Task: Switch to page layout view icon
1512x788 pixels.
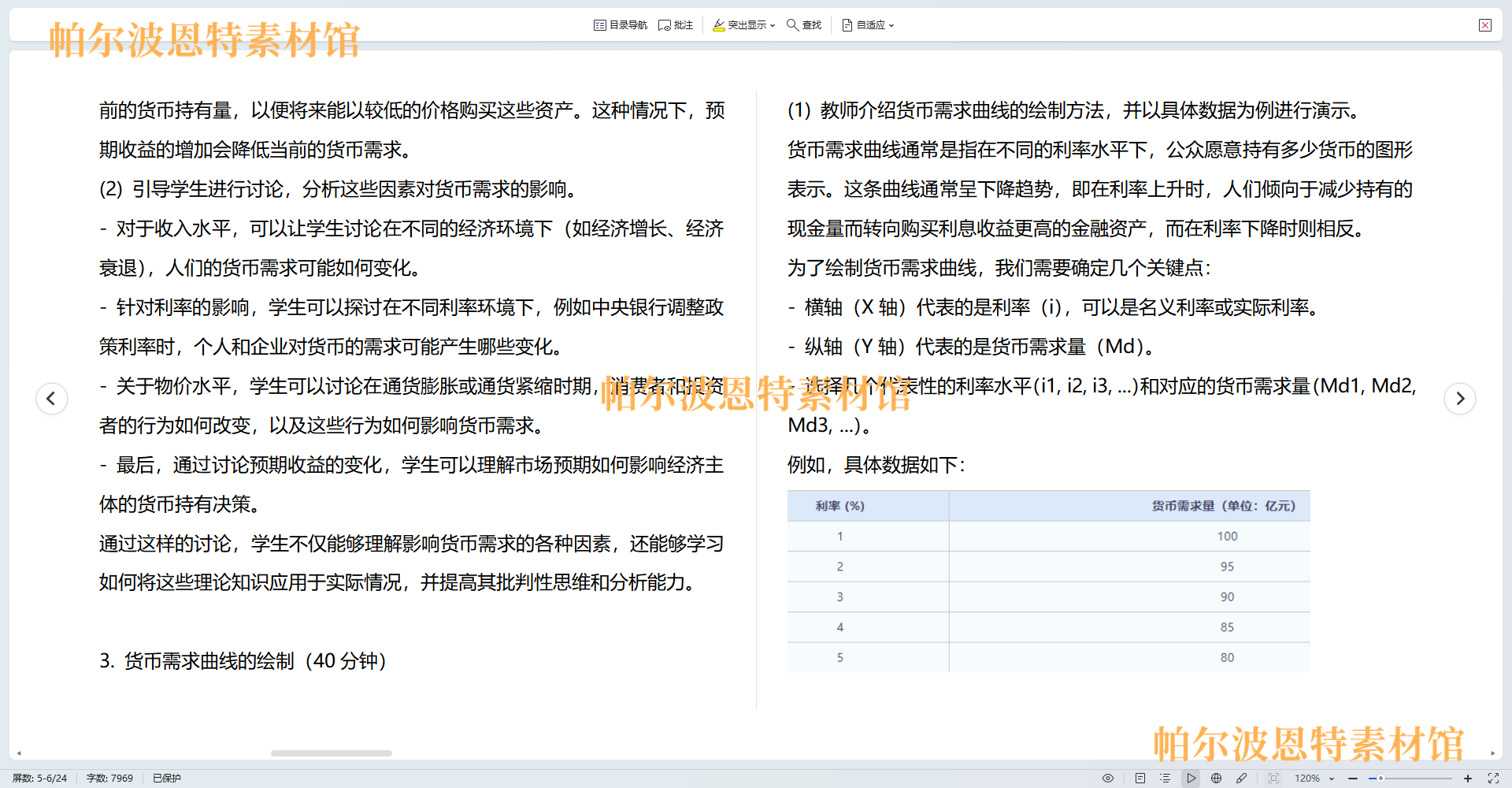Action: click(1140, 778)
